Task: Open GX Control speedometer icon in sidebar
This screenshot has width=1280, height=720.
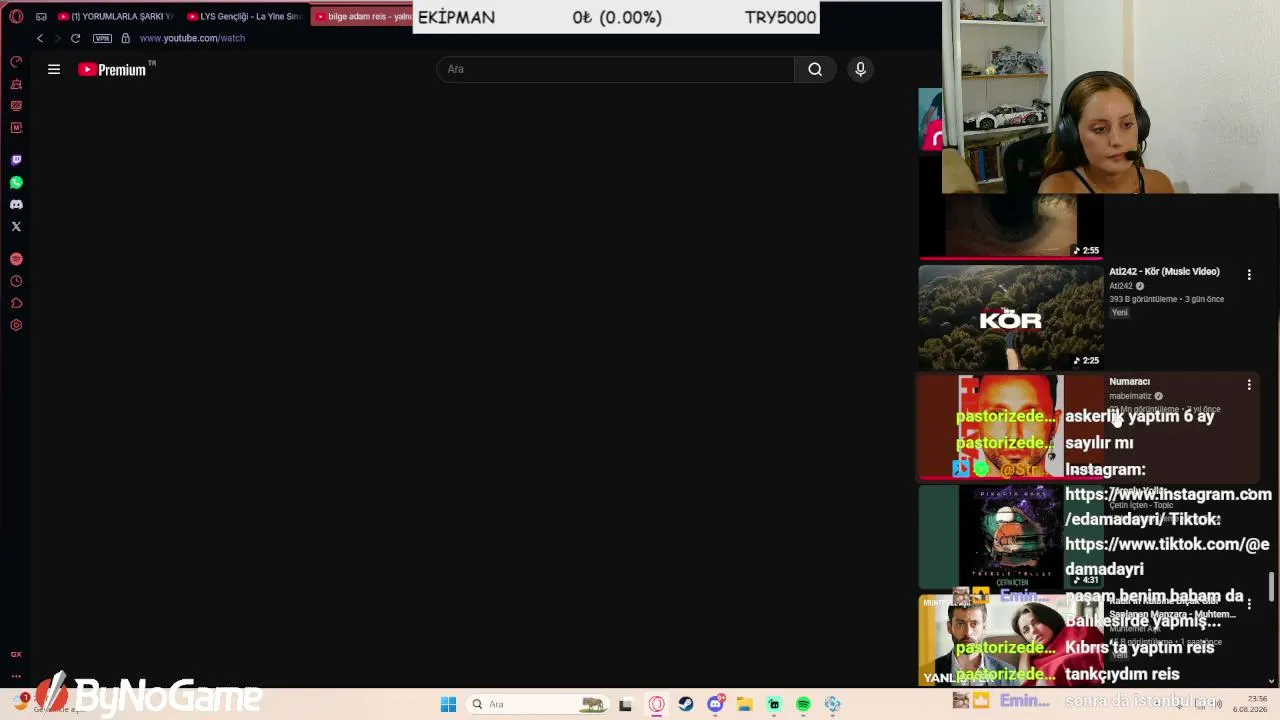Action: (x=16, y=62)
